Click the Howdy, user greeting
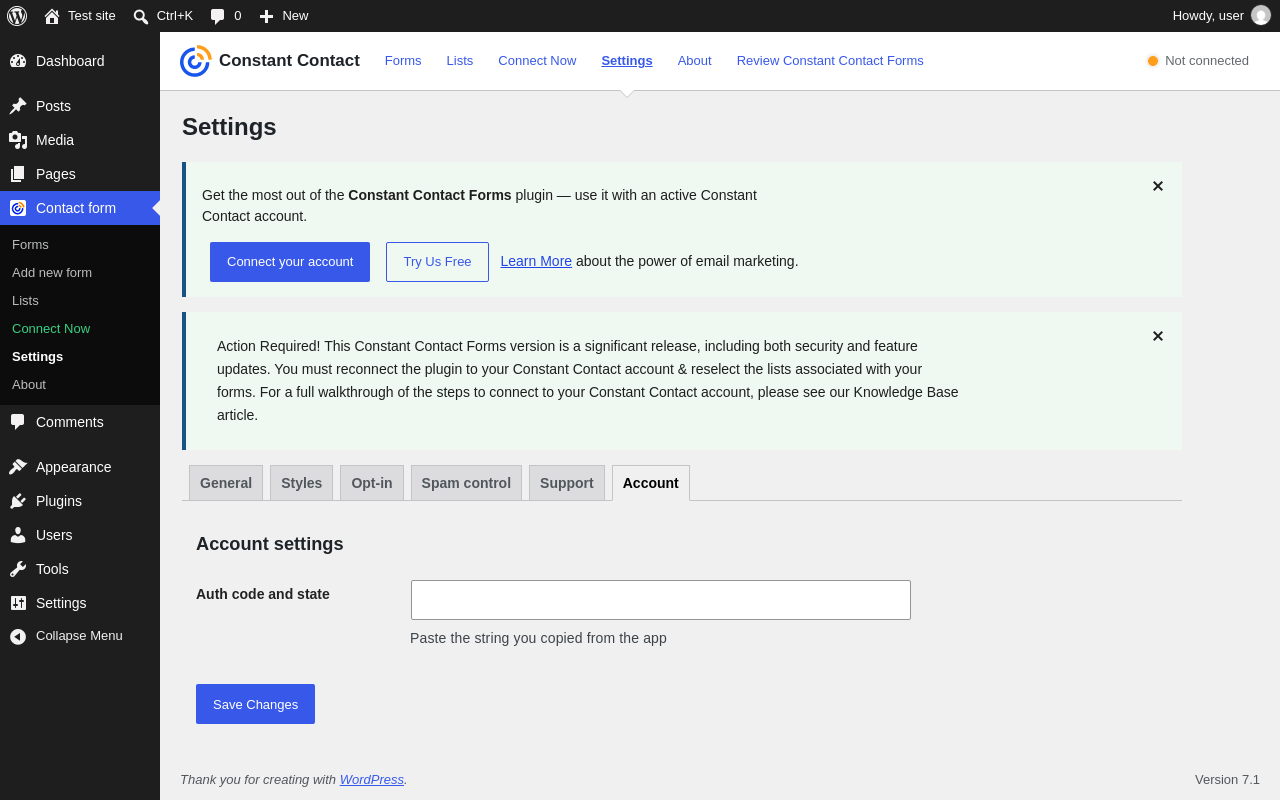Image resolution: width=1280 pixels, height=800 pixels. click(x=1208, y=16)
